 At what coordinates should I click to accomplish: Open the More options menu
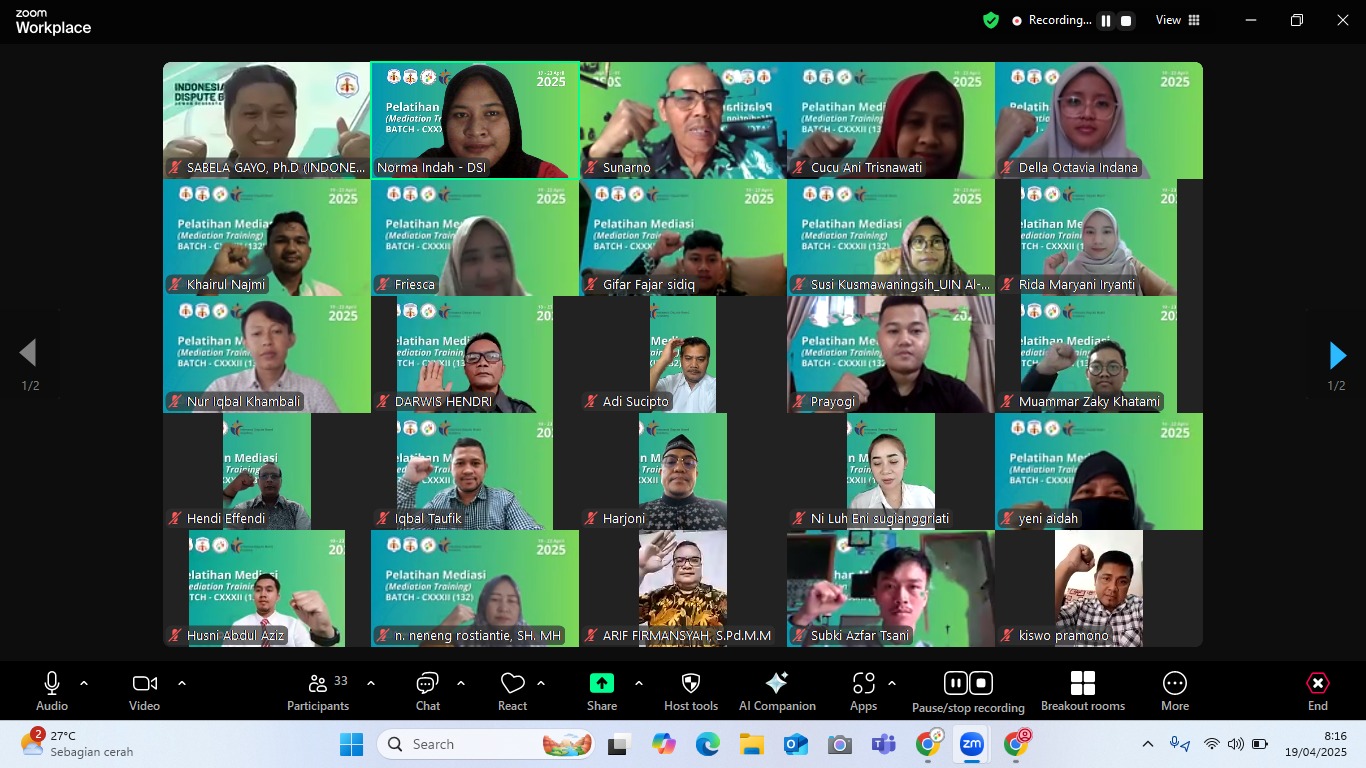click(1174, 691)
